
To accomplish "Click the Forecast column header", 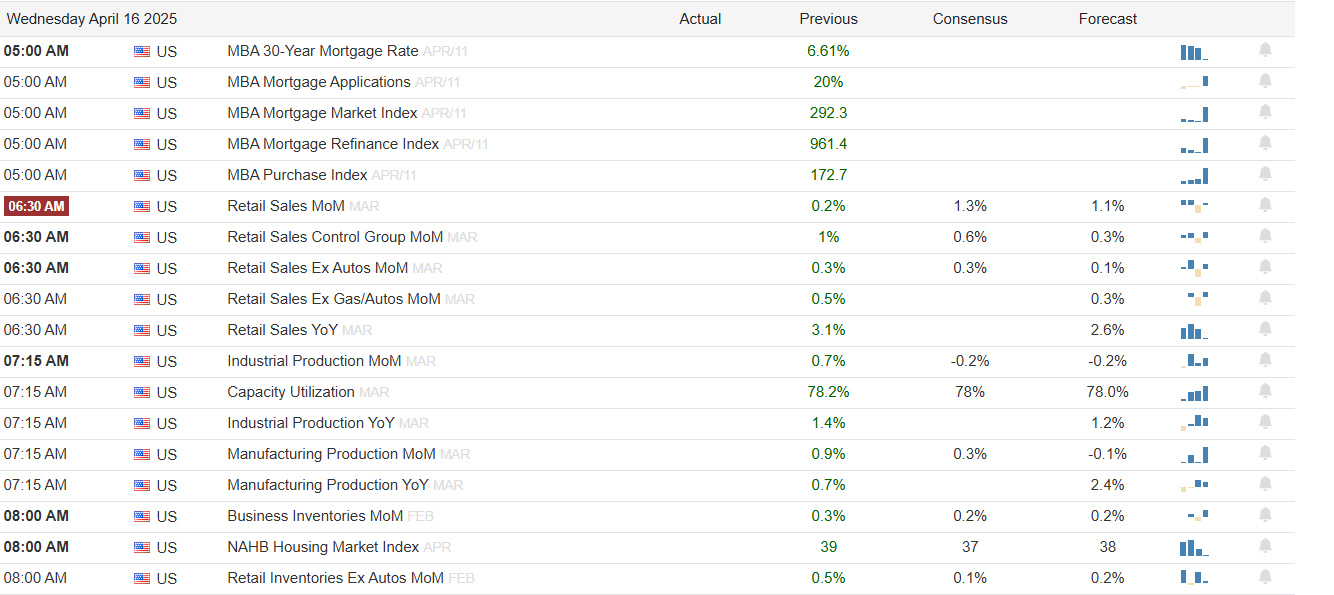I will [x=1108, y=19].
